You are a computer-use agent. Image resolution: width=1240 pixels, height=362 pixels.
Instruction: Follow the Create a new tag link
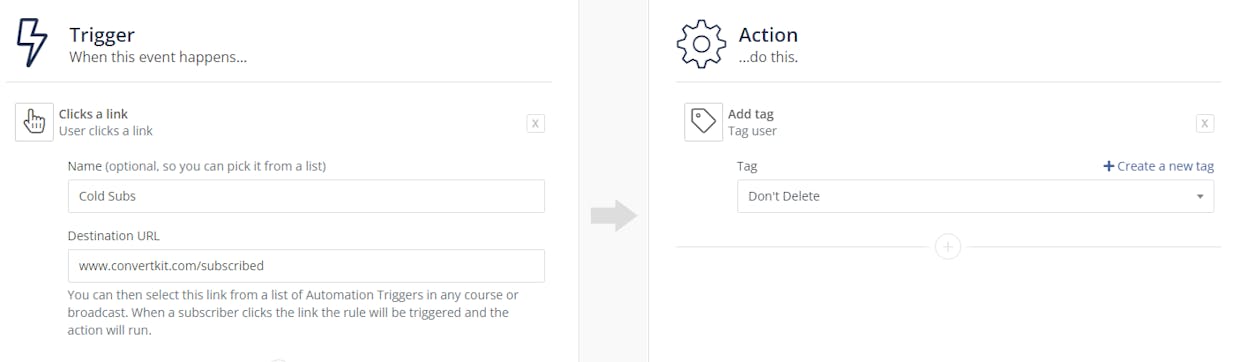[1165, 166]
